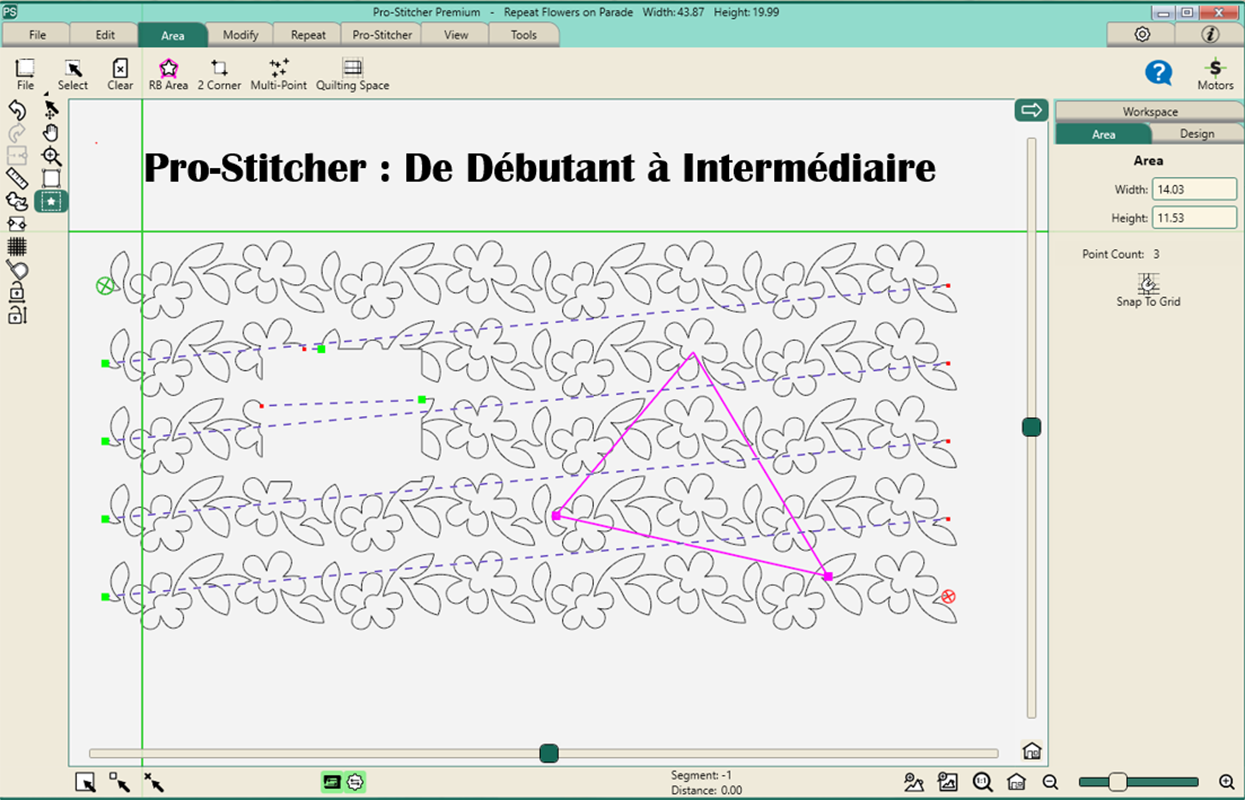Toggle the green keyboard indicator icon

tap(332, 782)
